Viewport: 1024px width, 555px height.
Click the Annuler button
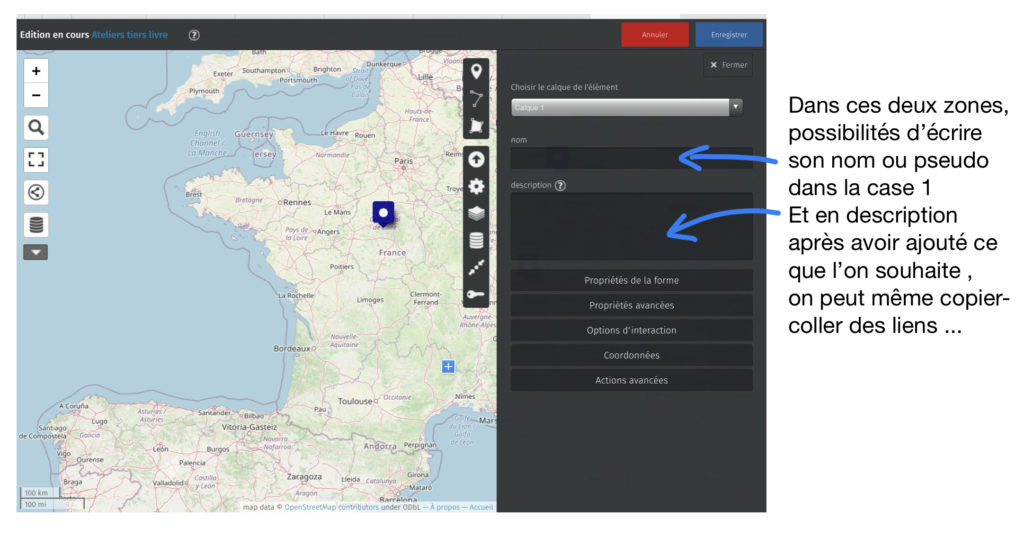coord(655,35)
